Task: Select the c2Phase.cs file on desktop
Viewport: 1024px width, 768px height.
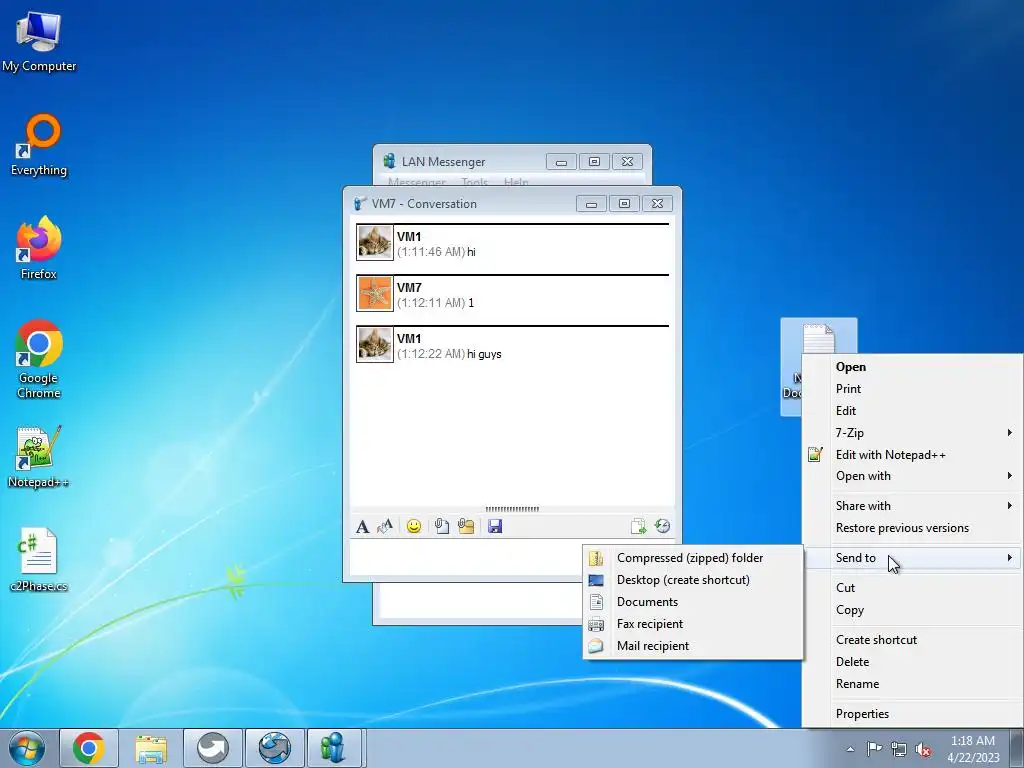Action: [38, 560]
